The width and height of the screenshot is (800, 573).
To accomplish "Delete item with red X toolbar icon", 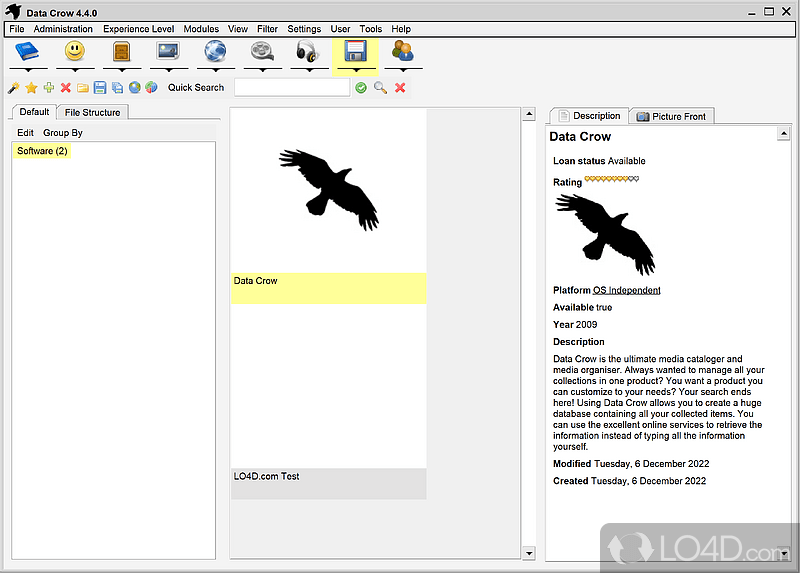I will pyautogui.click(x=65, y=88).
